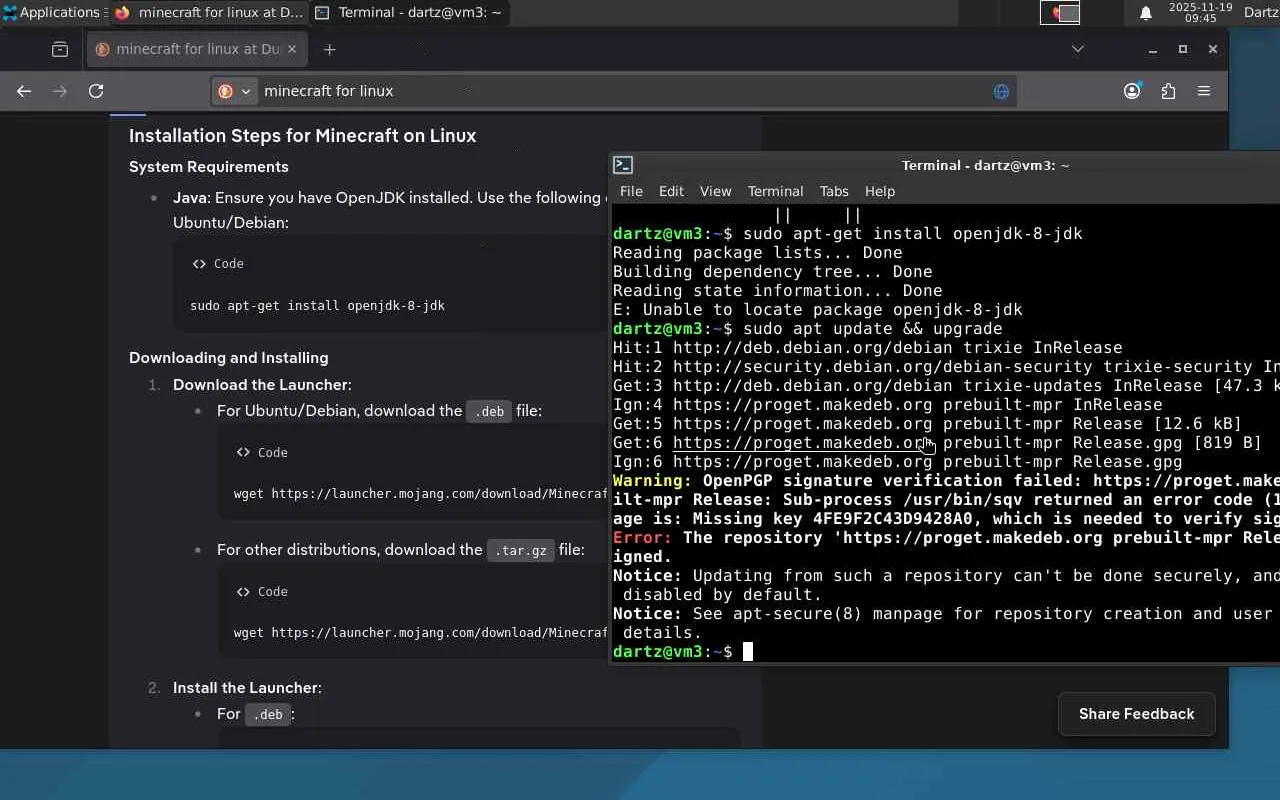1280x800 pixels.
Task: Click the Code label above the apt-get snippet
Action: [218, 264]
